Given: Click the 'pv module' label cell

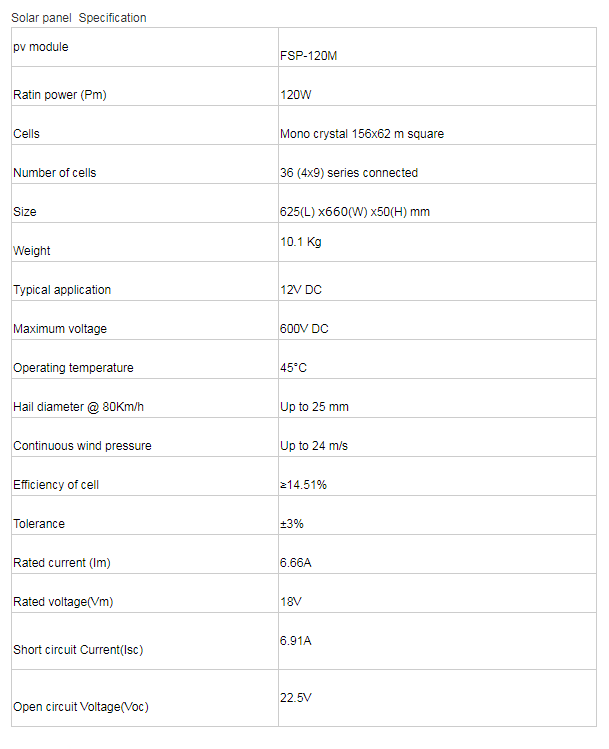Looking at the screenshot, I should coord(145,47).
